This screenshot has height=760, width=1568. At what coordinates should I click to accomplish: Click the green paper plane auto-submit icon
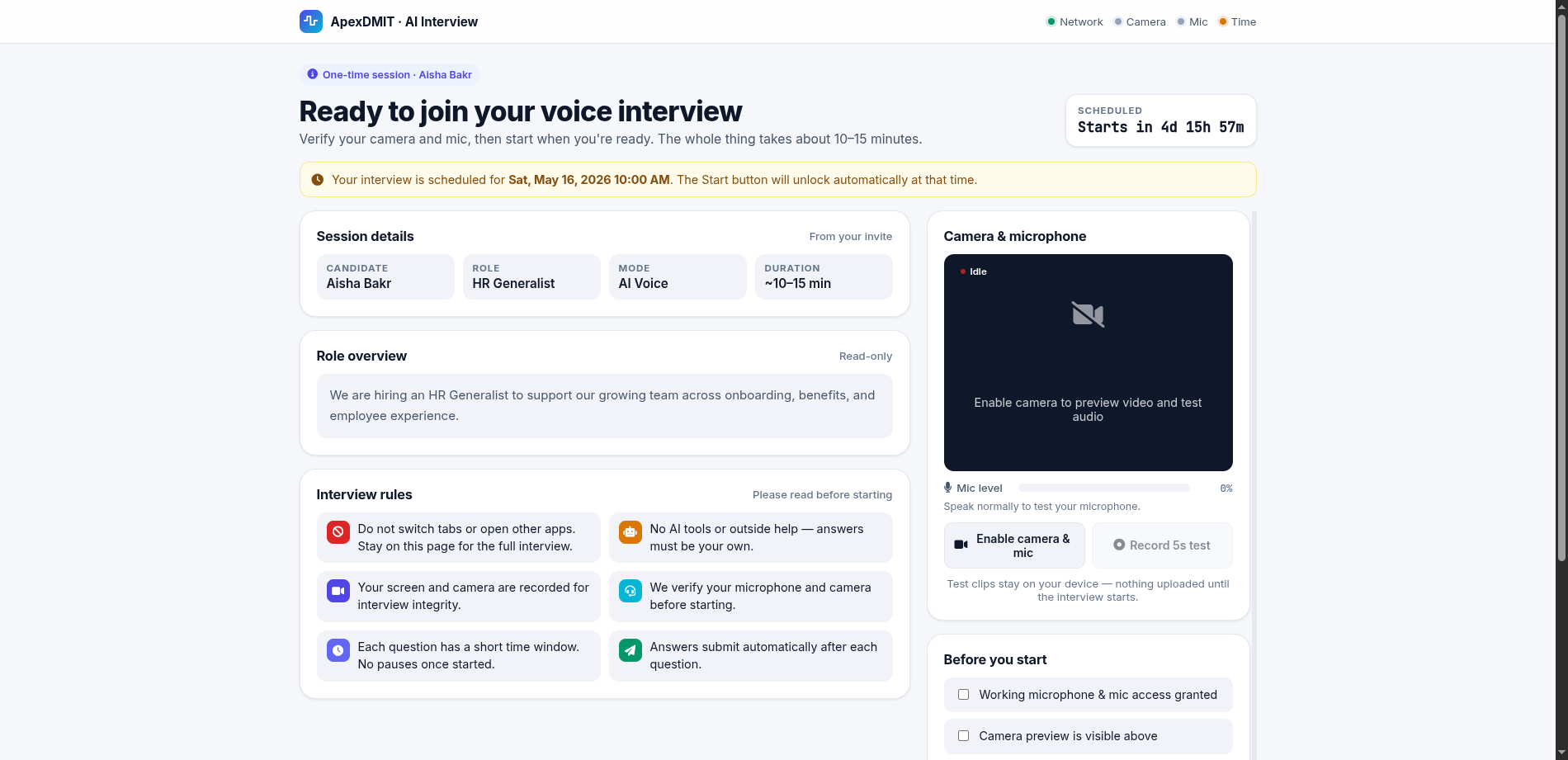[x=631, y=650]
